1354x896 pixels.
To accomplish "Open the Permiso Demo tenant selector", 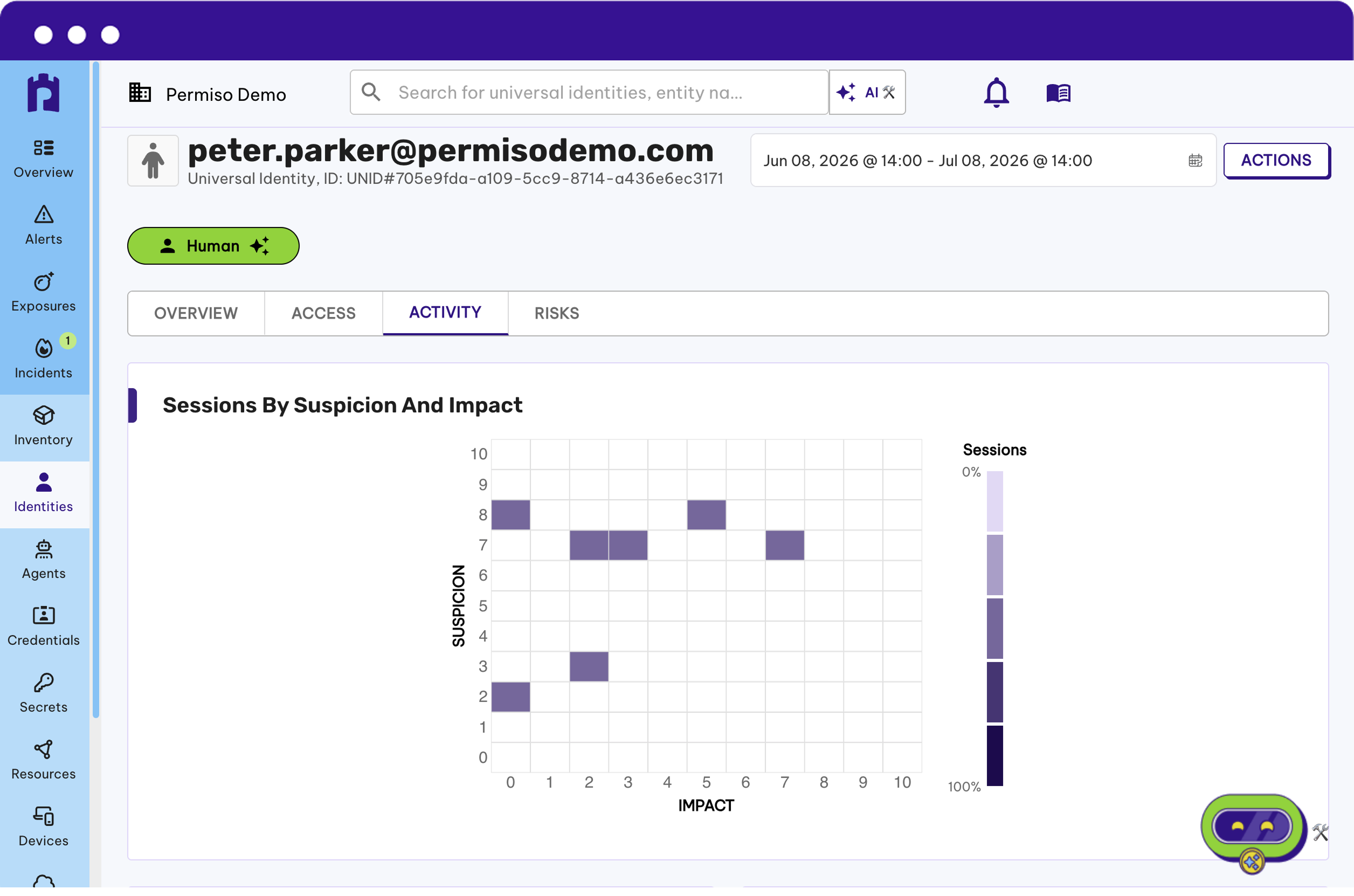I will [x=208, y=94].
